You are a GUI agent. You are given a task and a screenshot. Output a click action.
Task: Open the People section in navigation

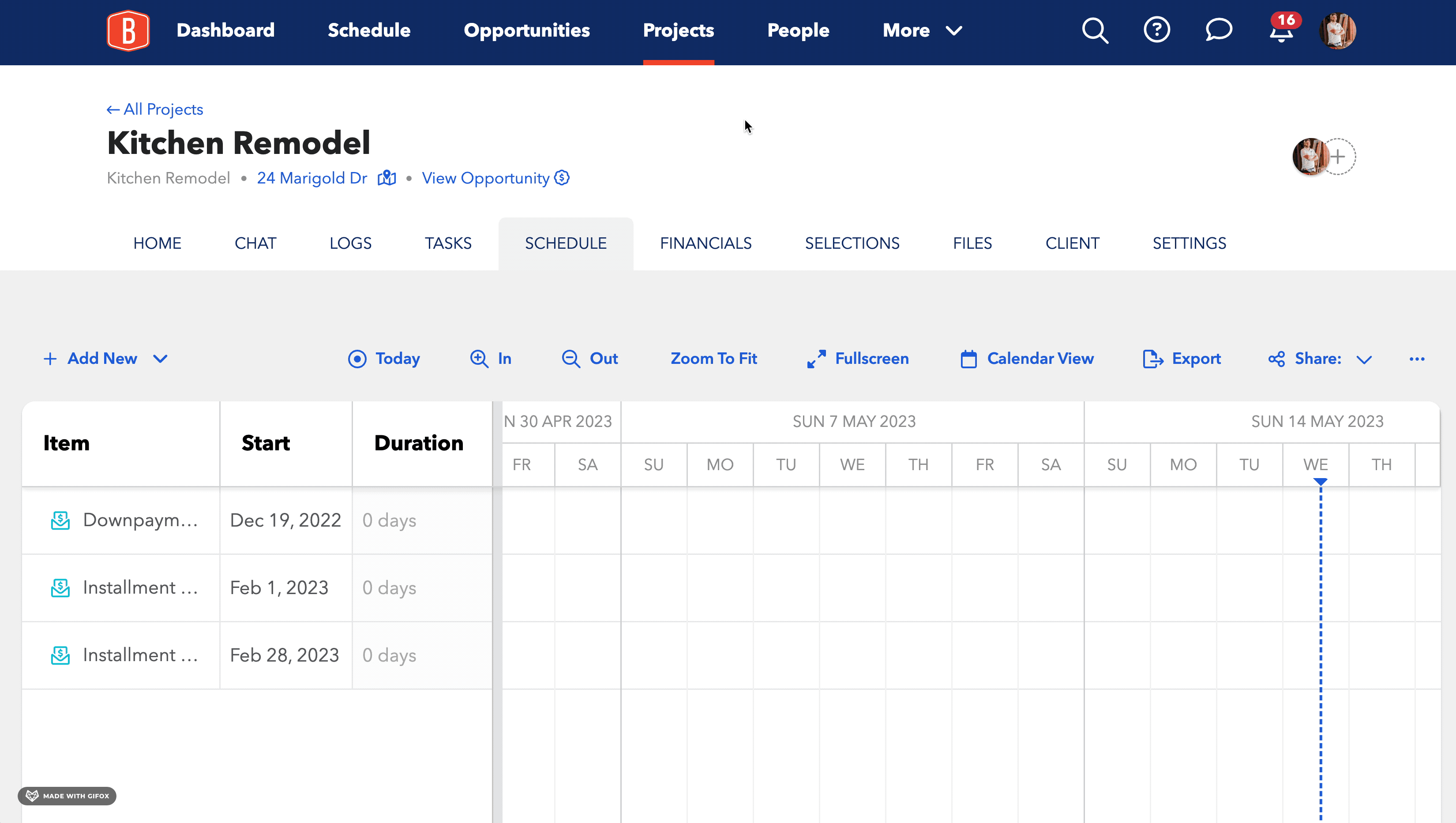click(x=799, y=30)
